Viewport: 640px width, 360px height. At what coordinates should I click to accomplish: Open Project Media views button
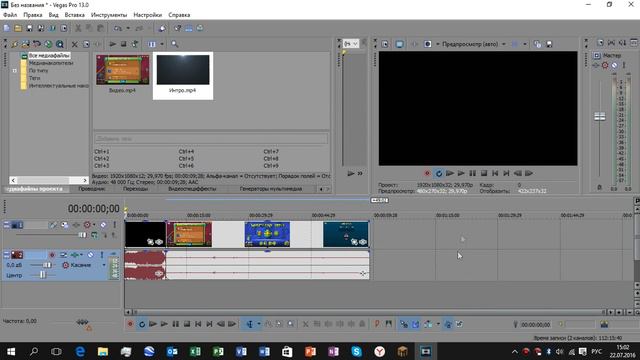click(152, 44)
